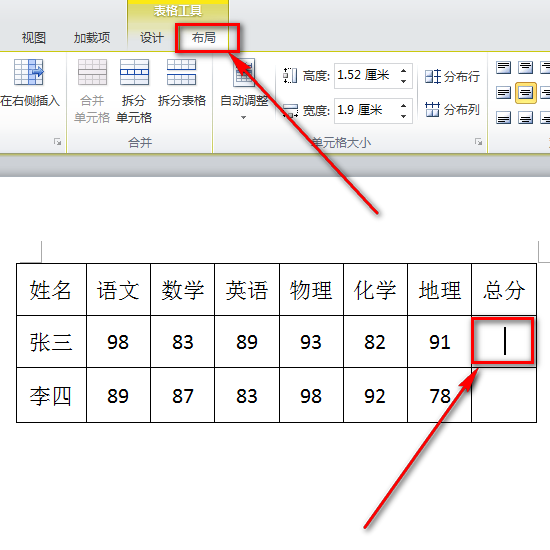Open the Rows and Columns group dialog launcher
This screenshot has width=550, height=550.
[x=57, y=141]
